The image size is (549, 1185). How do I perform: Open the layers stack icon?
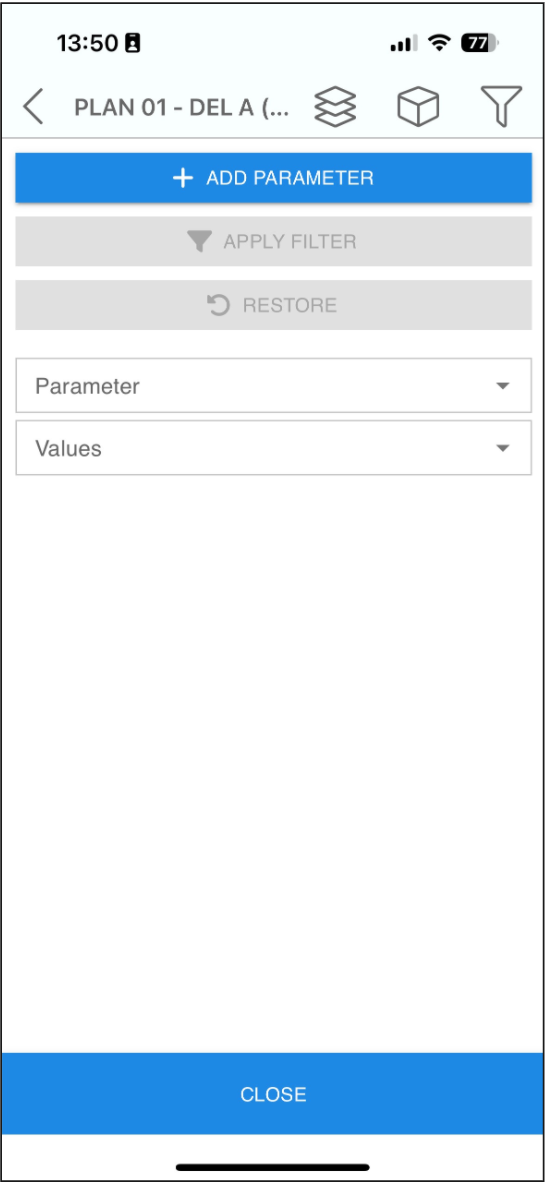(x=335, y=106)
